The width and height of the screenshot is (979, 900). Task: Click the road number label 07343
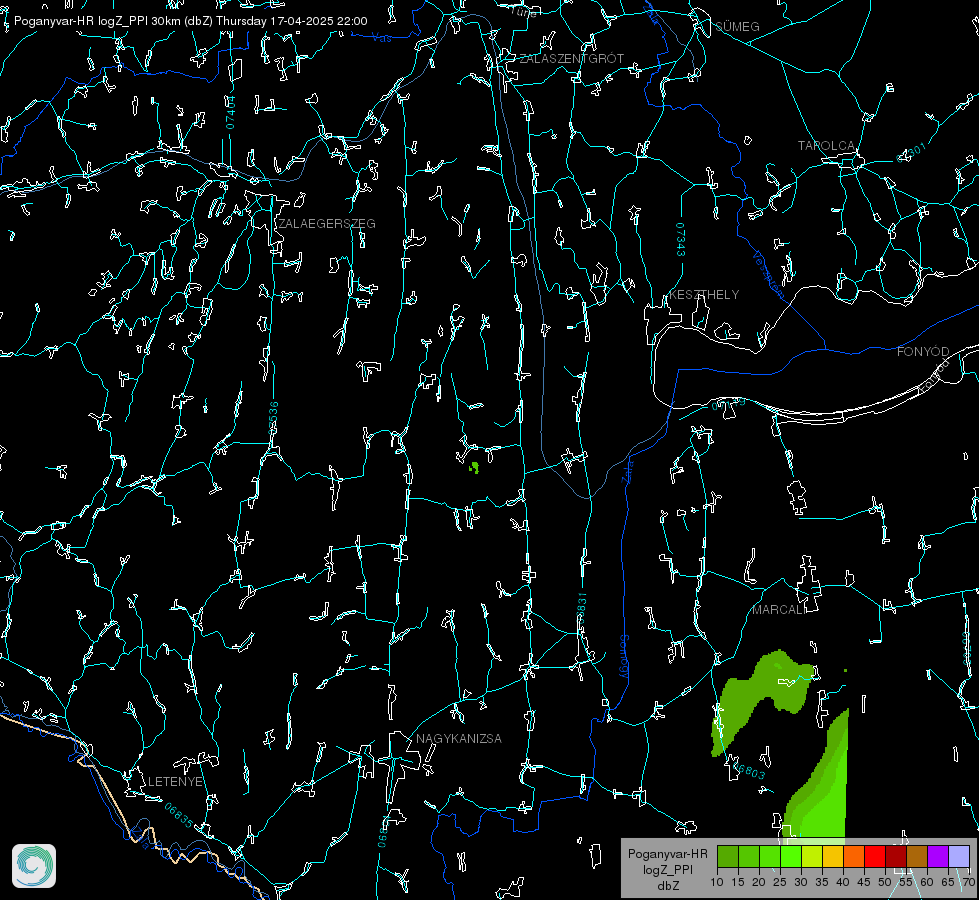pos(681,240)
